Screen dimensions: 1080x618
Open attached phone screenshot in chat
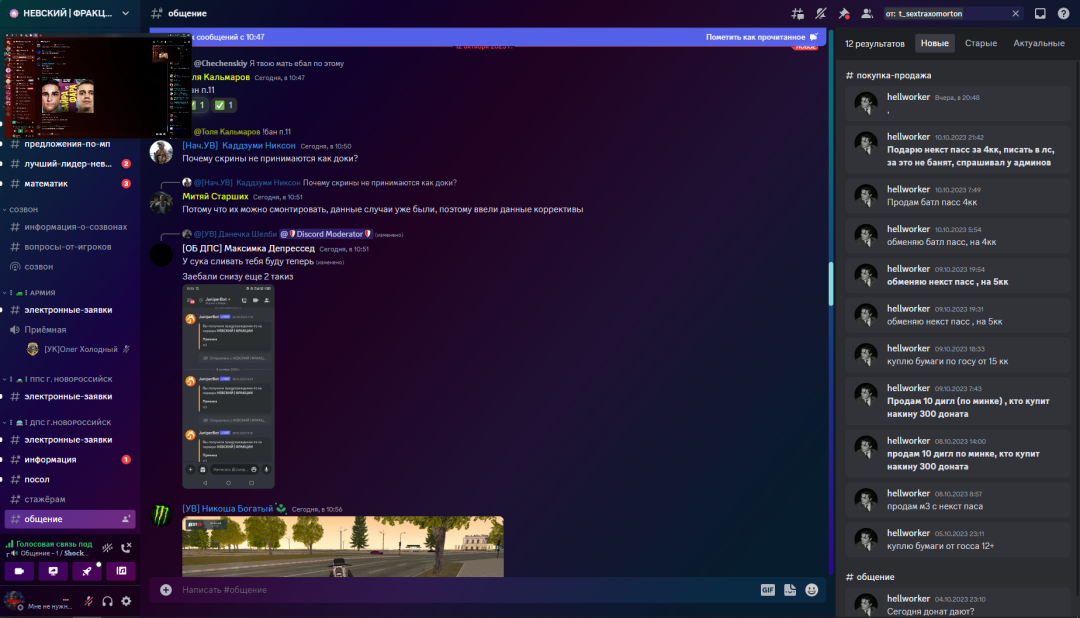tap(229, 387)
